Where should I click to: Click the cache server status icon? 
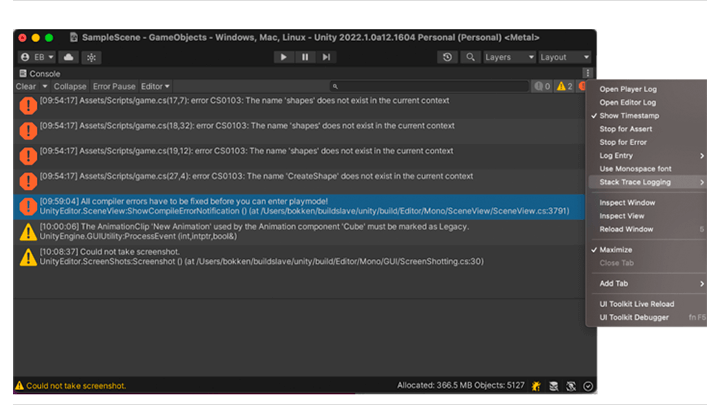[554, 386]
